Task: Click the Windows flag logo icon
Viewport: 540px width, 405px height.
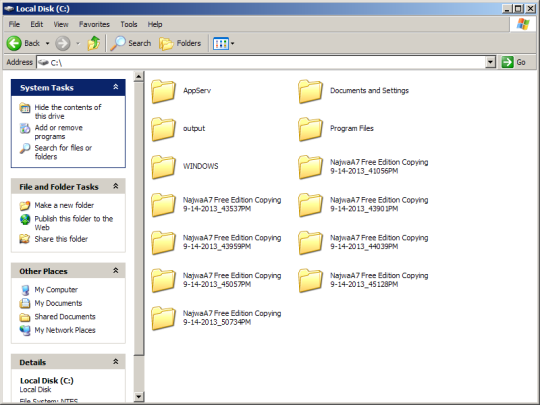Action: (x=523, y=24)
